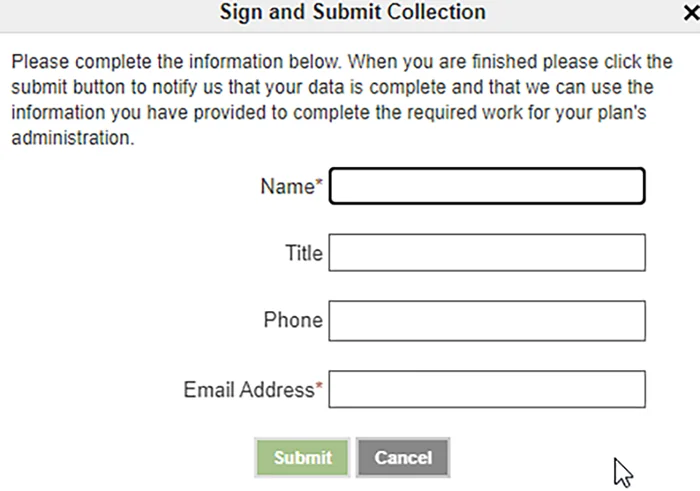700x491 pixels.
Task: Select the Phone input field
Action: pyautogui.click(x=487, y=321)
